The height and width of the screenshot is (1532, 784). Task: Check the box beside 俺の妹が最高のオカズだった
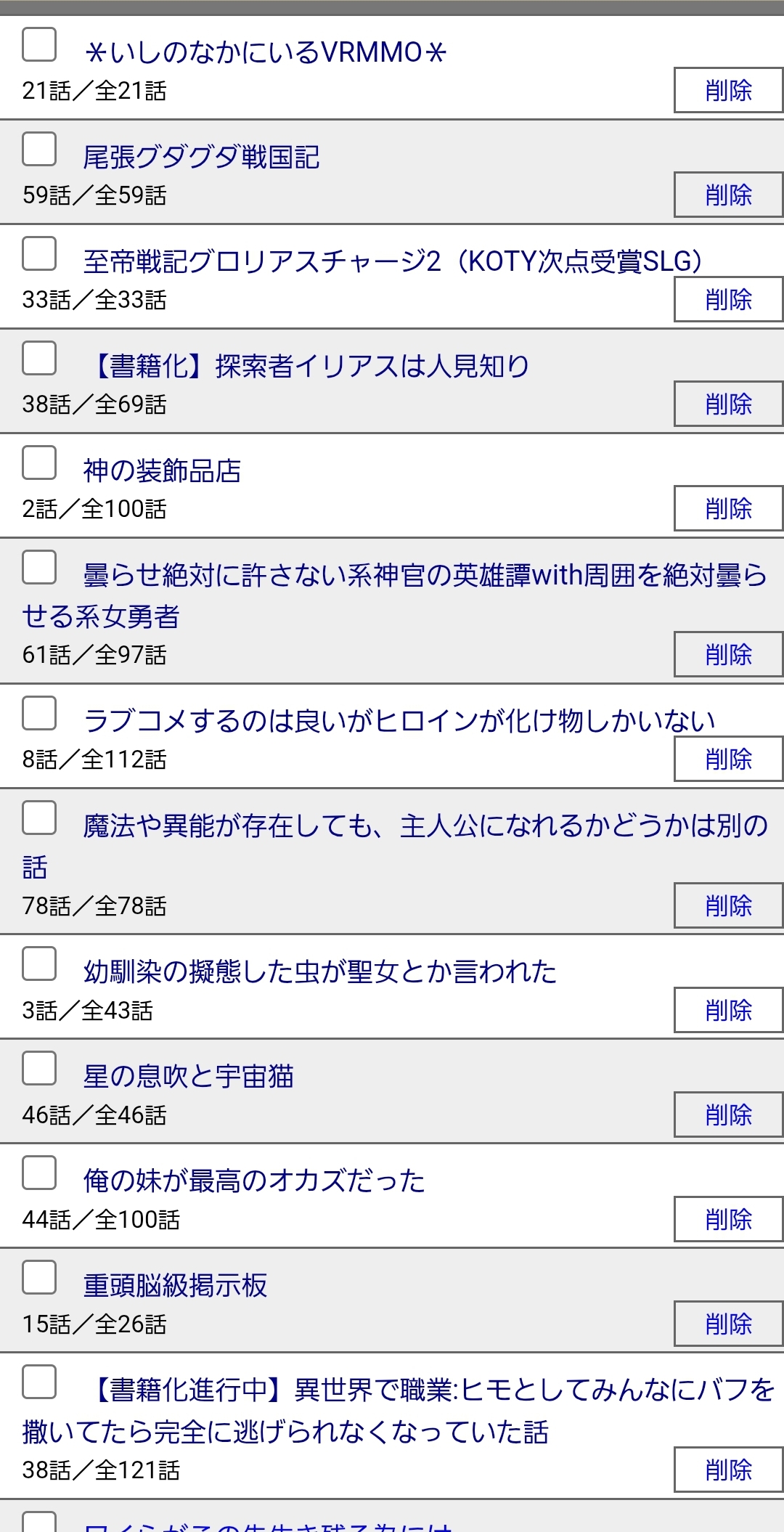[x=39, y=1173]
